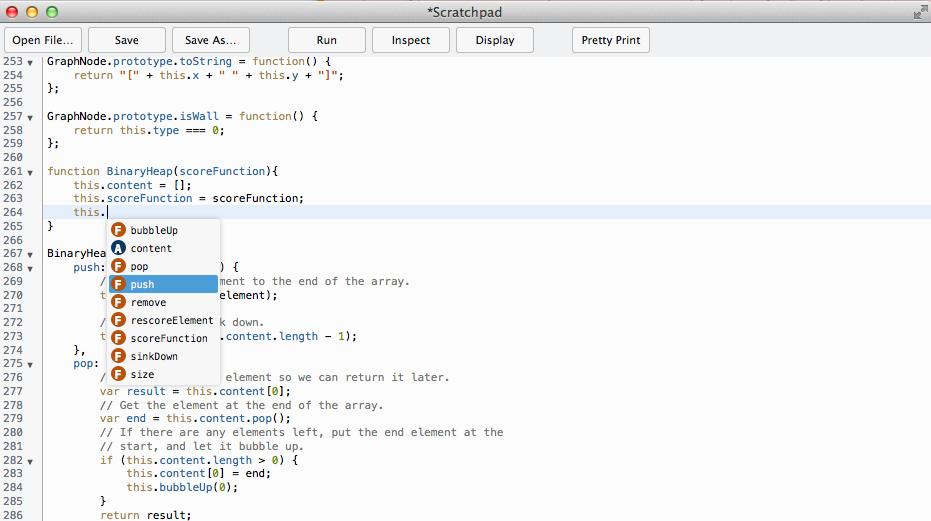This screenshot has height=521, width=931.
Task: Choose rescoreElement from the autocomplete list
Action: pyautogui.click(x=163, y=320)
